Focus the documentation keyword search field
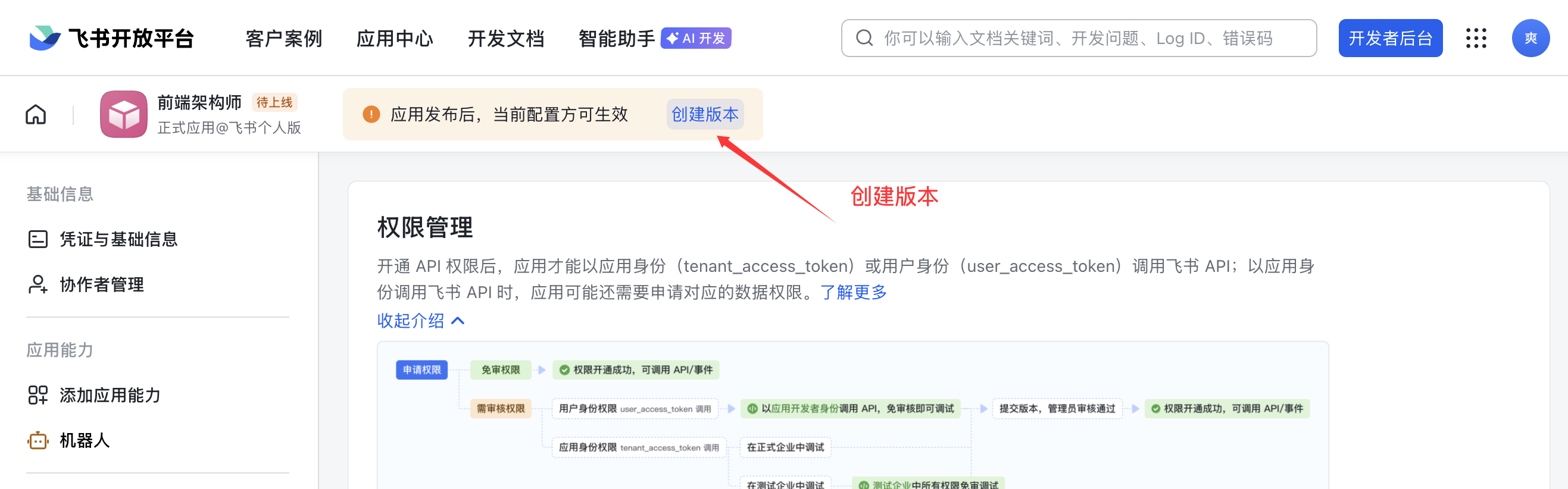1568x489 pixels. [x=1079, y=38]
